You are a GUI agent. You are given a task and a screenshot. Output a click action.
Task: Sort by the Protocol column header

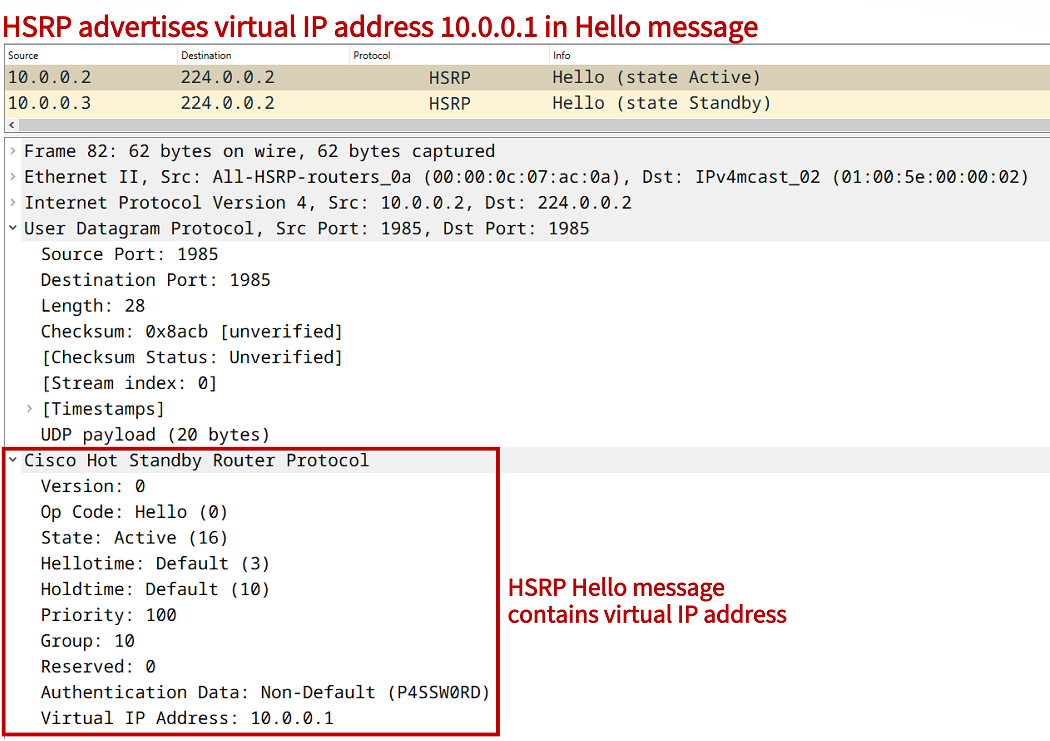point(448,55)
